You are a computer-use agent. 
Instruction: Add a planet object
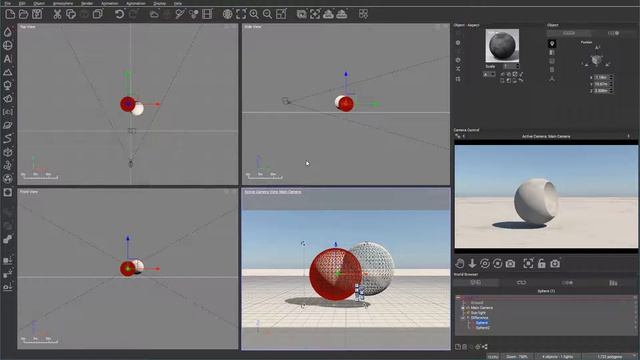tap(8, 125)
